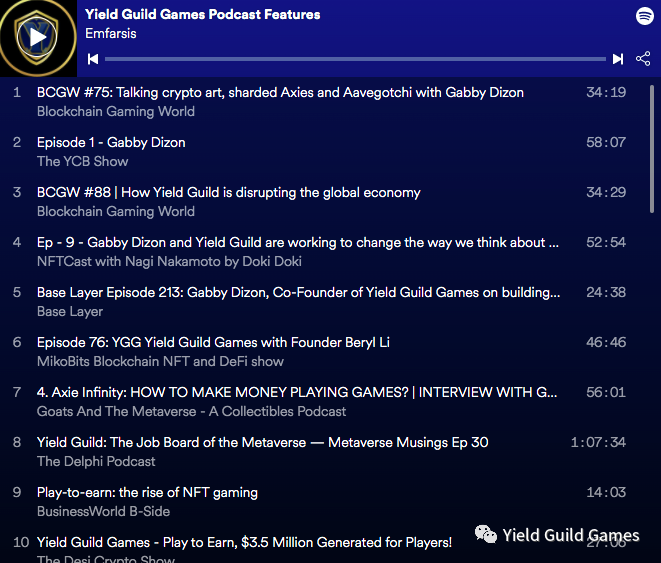Play Ep - 9 - Gabby Dizon episode
The image size is (661, 563).
pos(298,242)
